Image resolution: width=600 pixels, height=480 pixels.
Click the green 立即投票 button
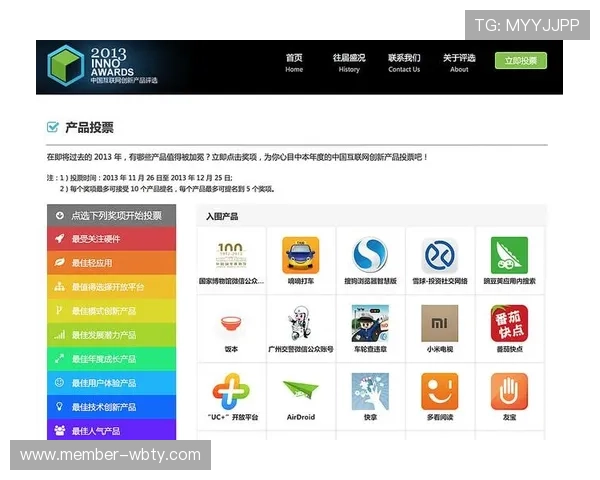click(x=521, y=60)
